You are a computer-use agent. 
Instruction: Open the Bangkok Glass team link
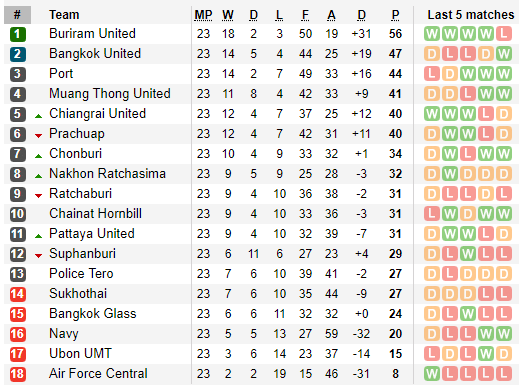pos(93,314)
